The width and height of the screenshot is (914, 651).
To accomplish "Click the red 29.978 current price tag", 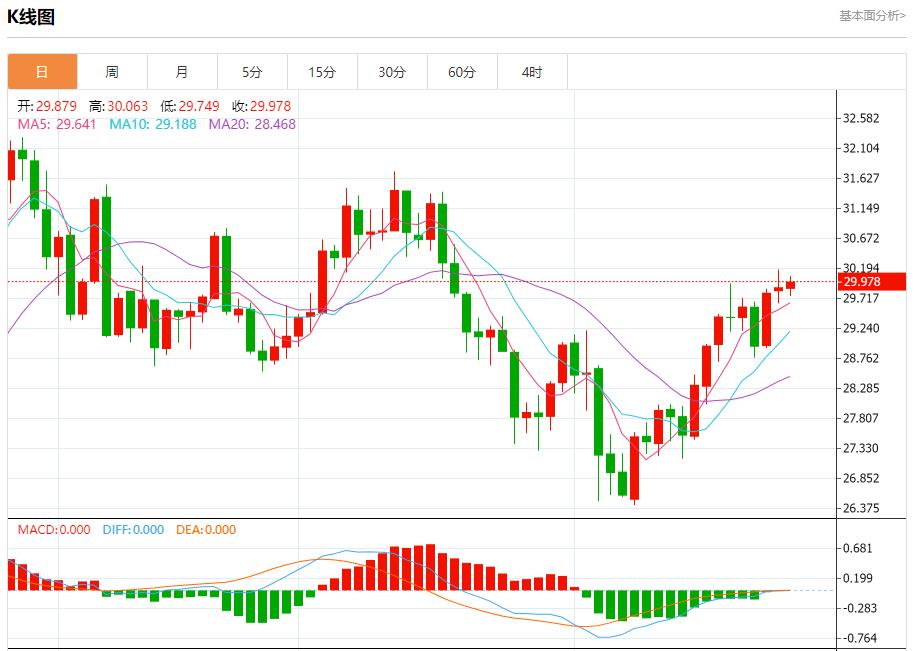I will pos(860,282).
